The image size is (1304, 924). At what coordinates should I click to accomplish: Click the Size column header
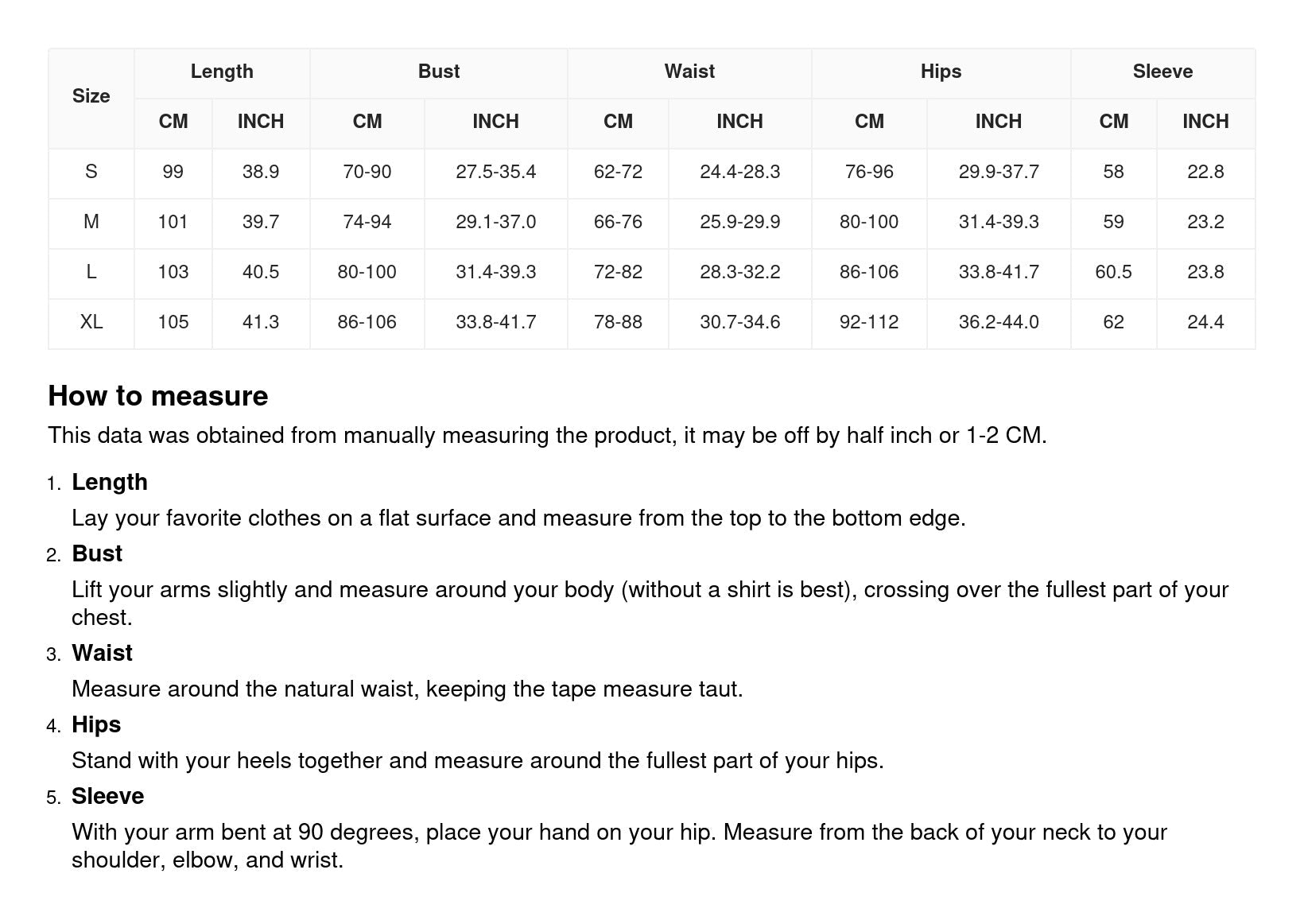(91, 96)
